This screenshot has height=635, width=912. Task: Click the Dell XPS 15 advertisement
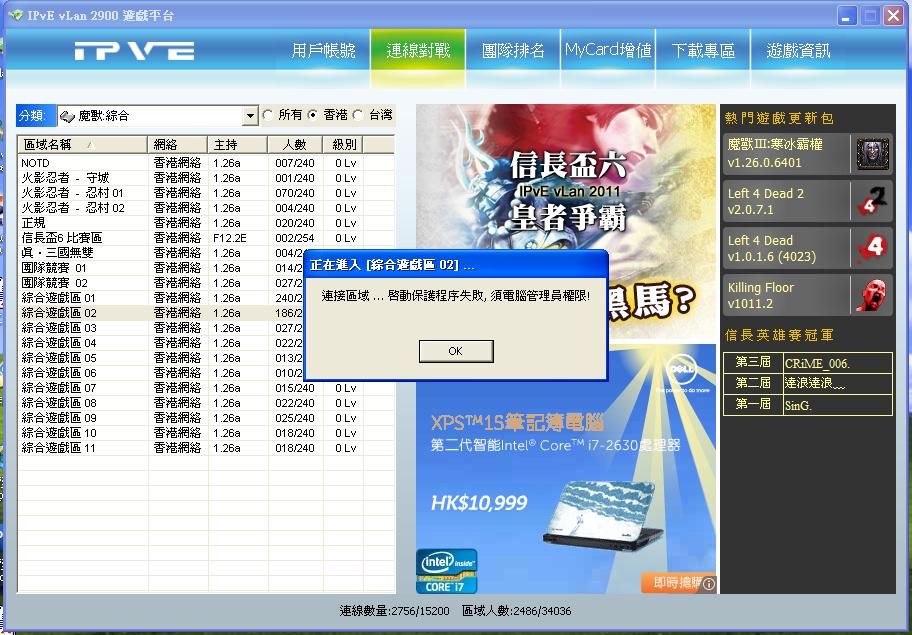566,469
